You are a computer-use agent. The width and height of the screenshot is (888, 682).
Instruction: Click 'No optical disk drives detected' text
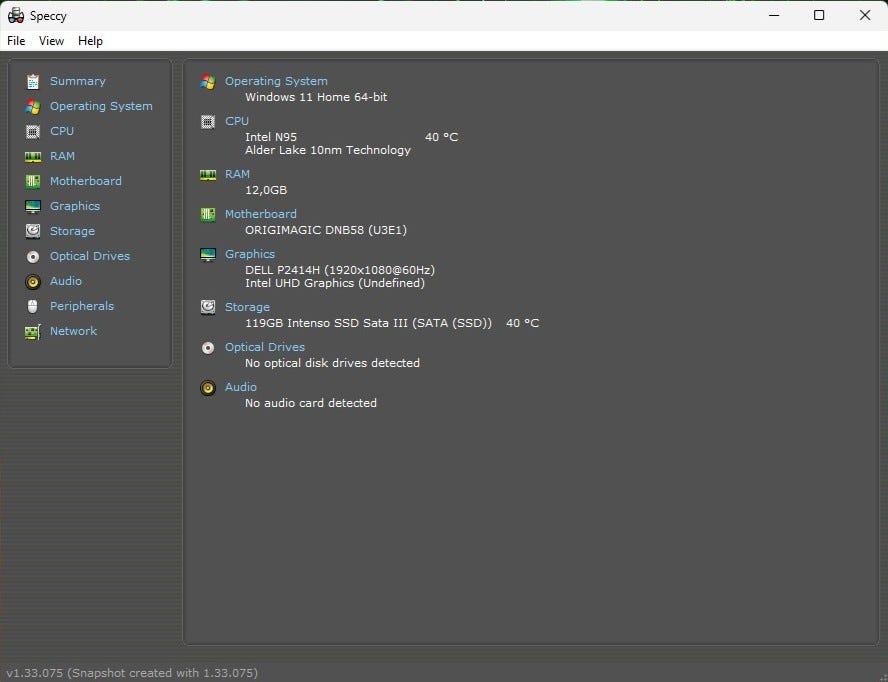click(x=332, y=363)
